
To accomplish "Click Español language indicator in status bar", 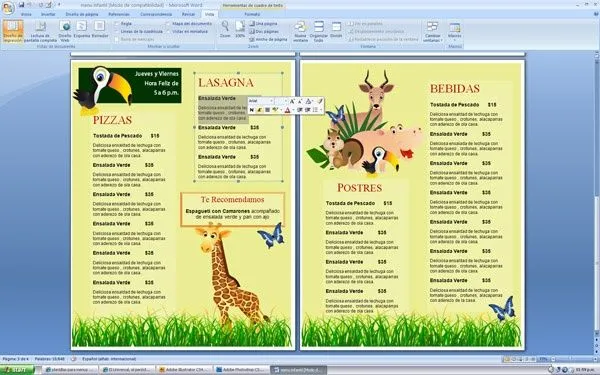I will 109,359.
